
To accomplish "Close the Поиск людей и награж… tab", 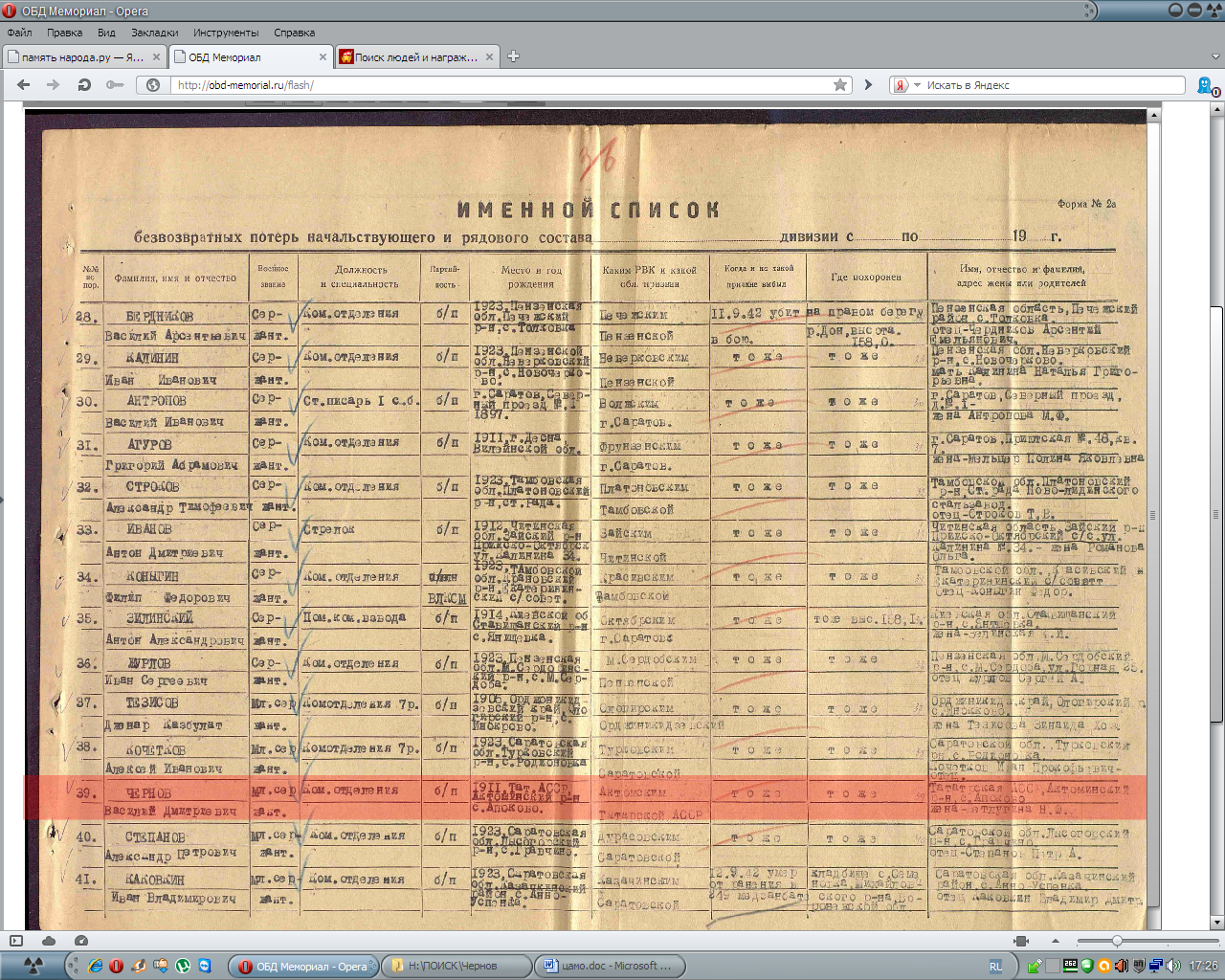I will 490,57.
